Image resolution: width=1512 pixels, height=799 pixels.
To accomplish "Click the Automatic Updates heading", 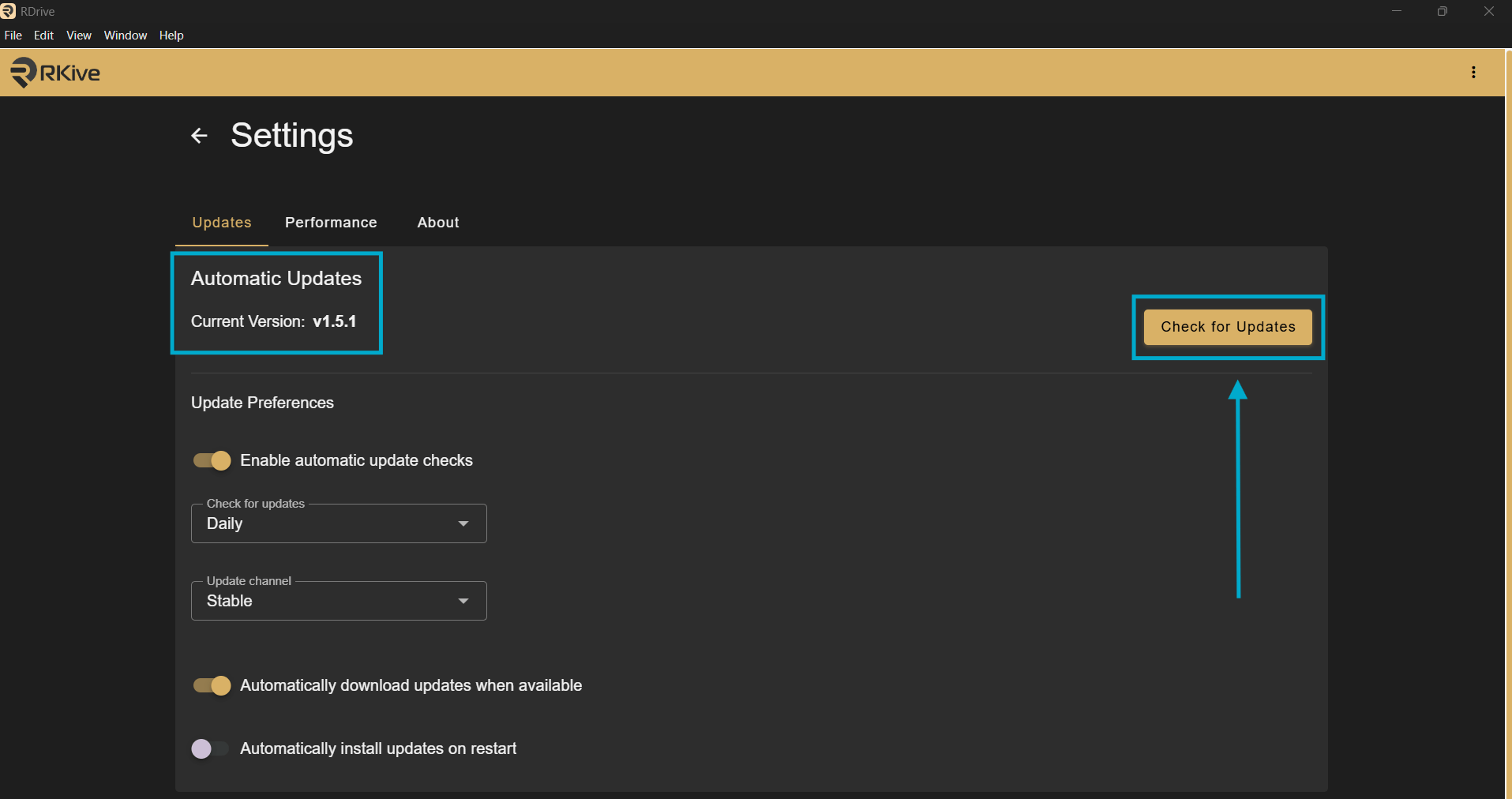I will [x=276, y=279].
